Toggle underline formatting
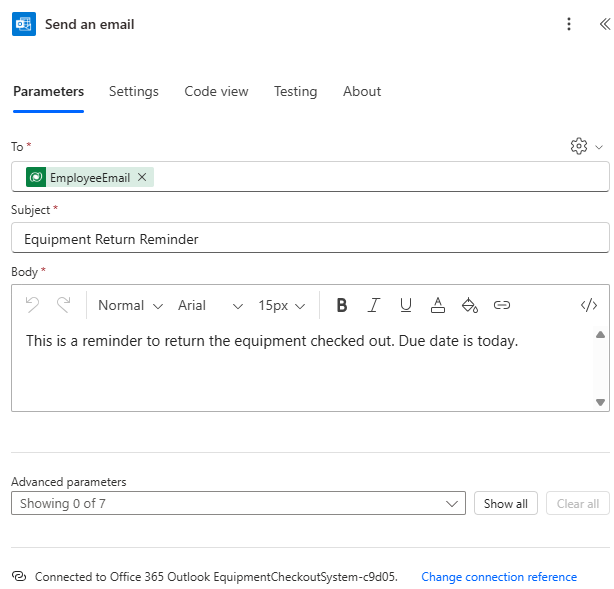The height and width of the screenshot is (589, 614). coord(406,305)
